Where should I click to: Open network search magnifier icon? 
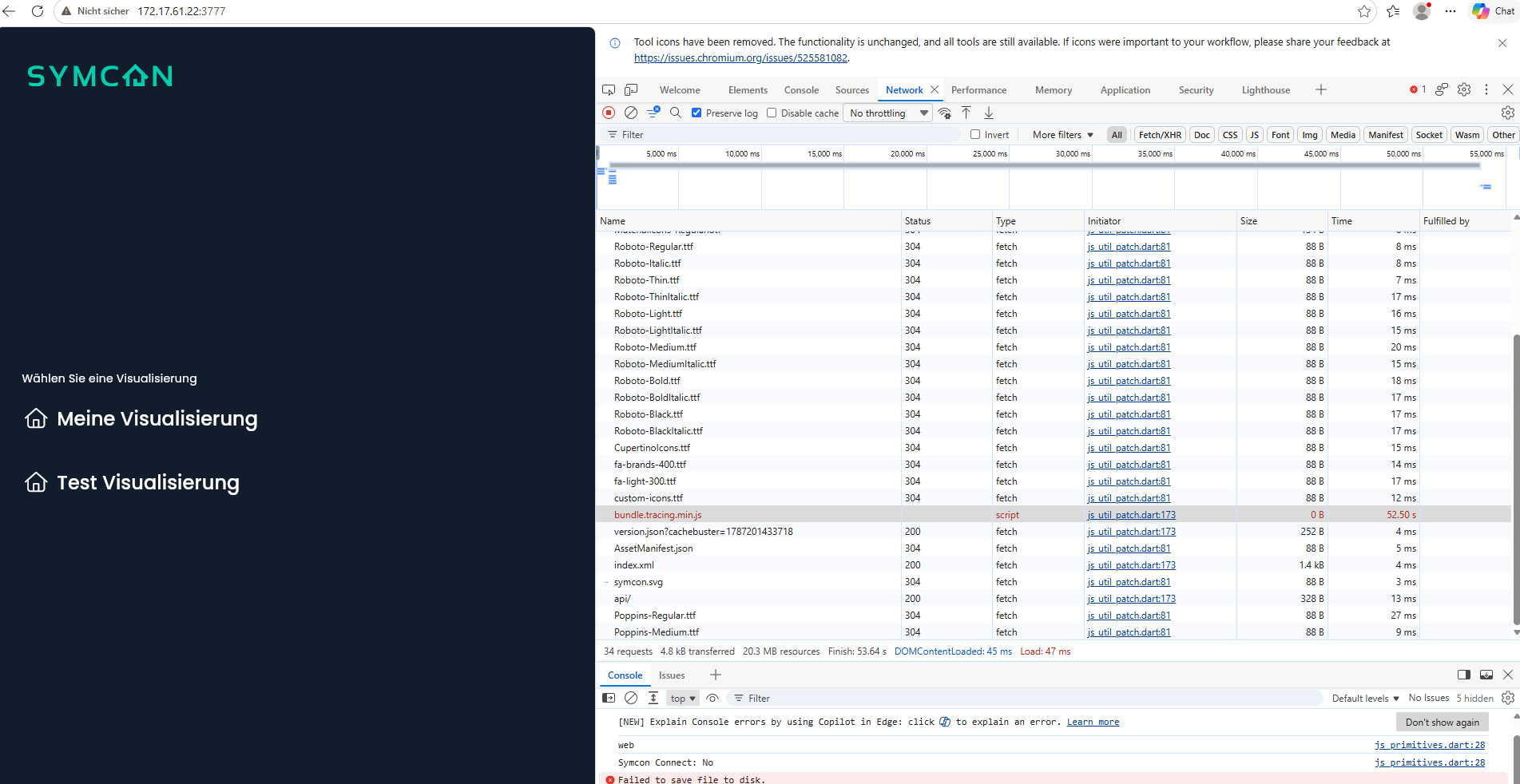[676, 113]
